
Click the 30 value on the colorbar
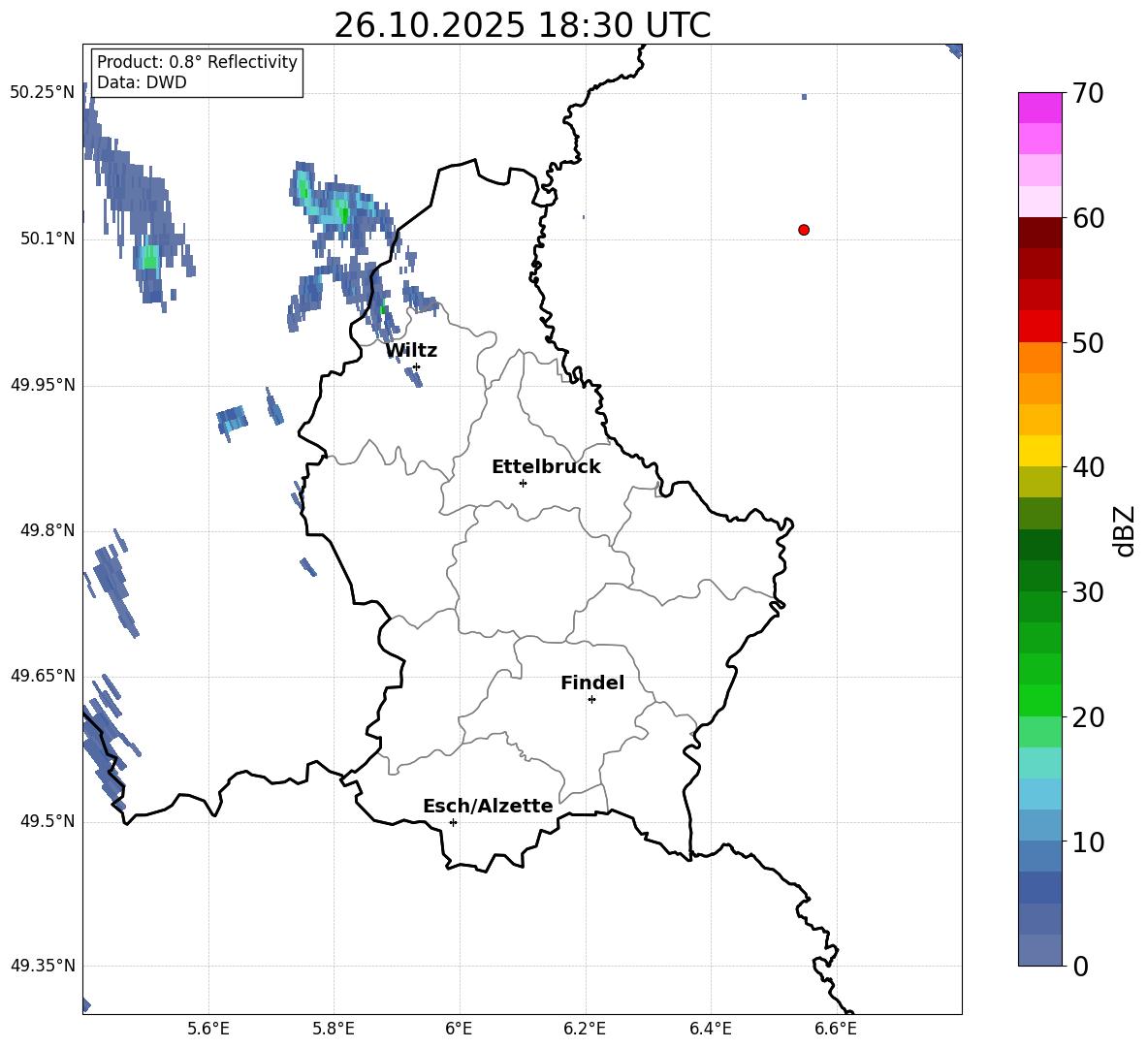1088,592
